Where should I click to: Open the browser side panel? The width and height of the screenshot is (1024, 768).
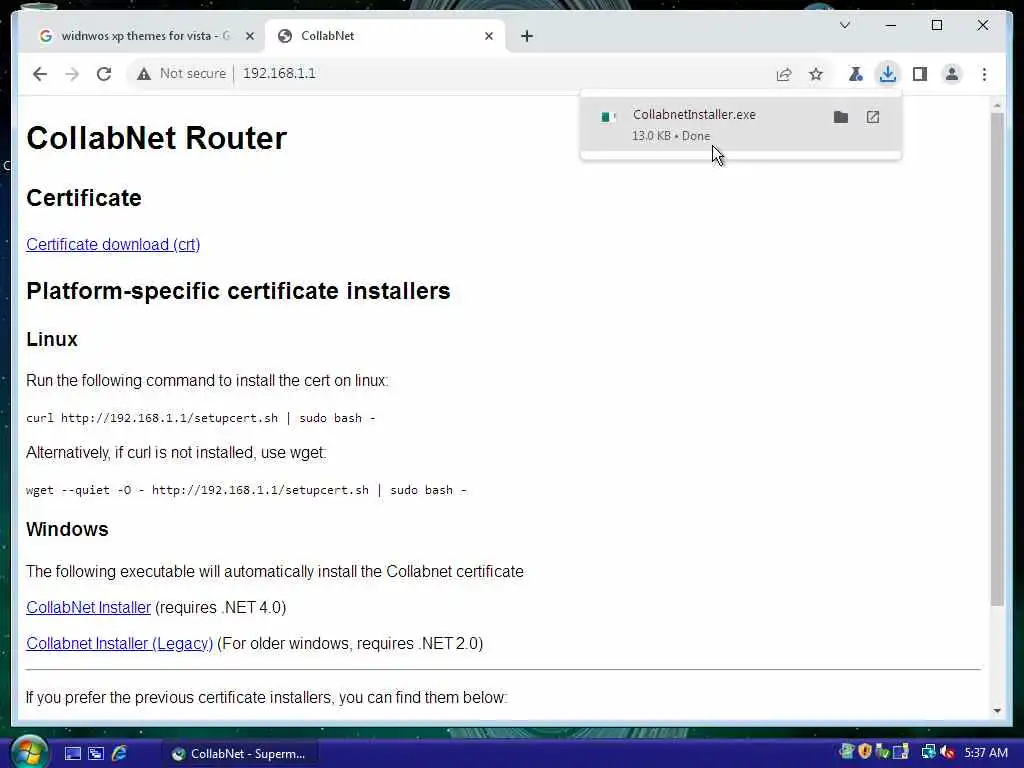click(920, 74)
